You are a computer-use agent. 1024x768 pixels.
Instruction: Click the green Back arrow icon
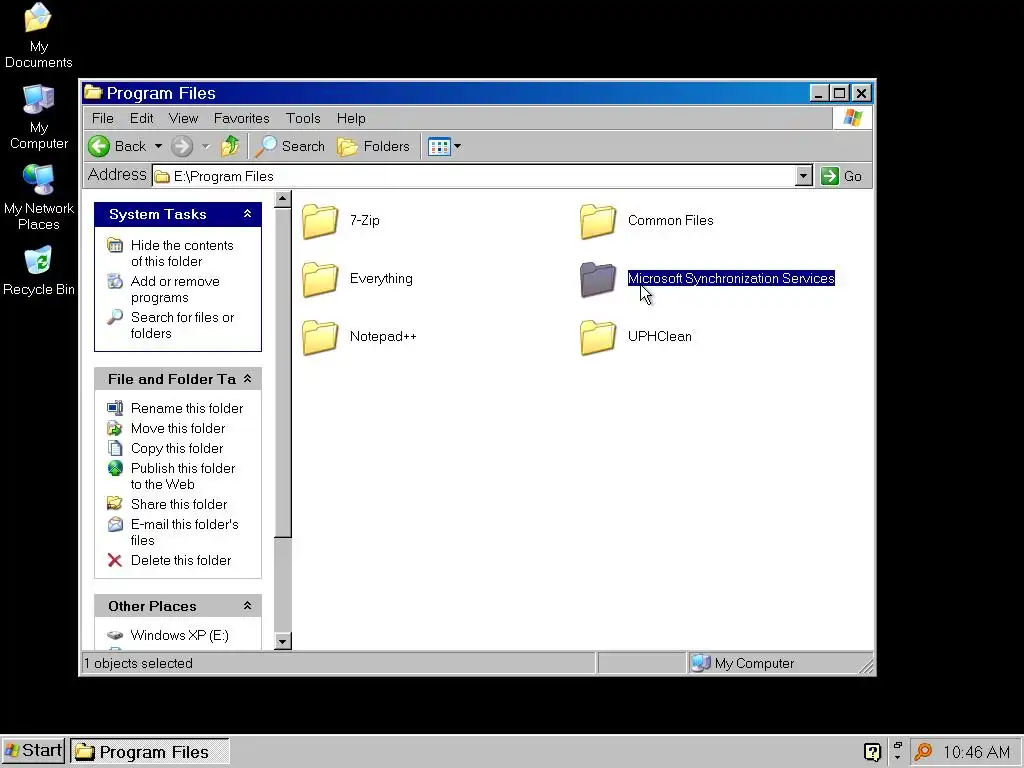[99, 146]
